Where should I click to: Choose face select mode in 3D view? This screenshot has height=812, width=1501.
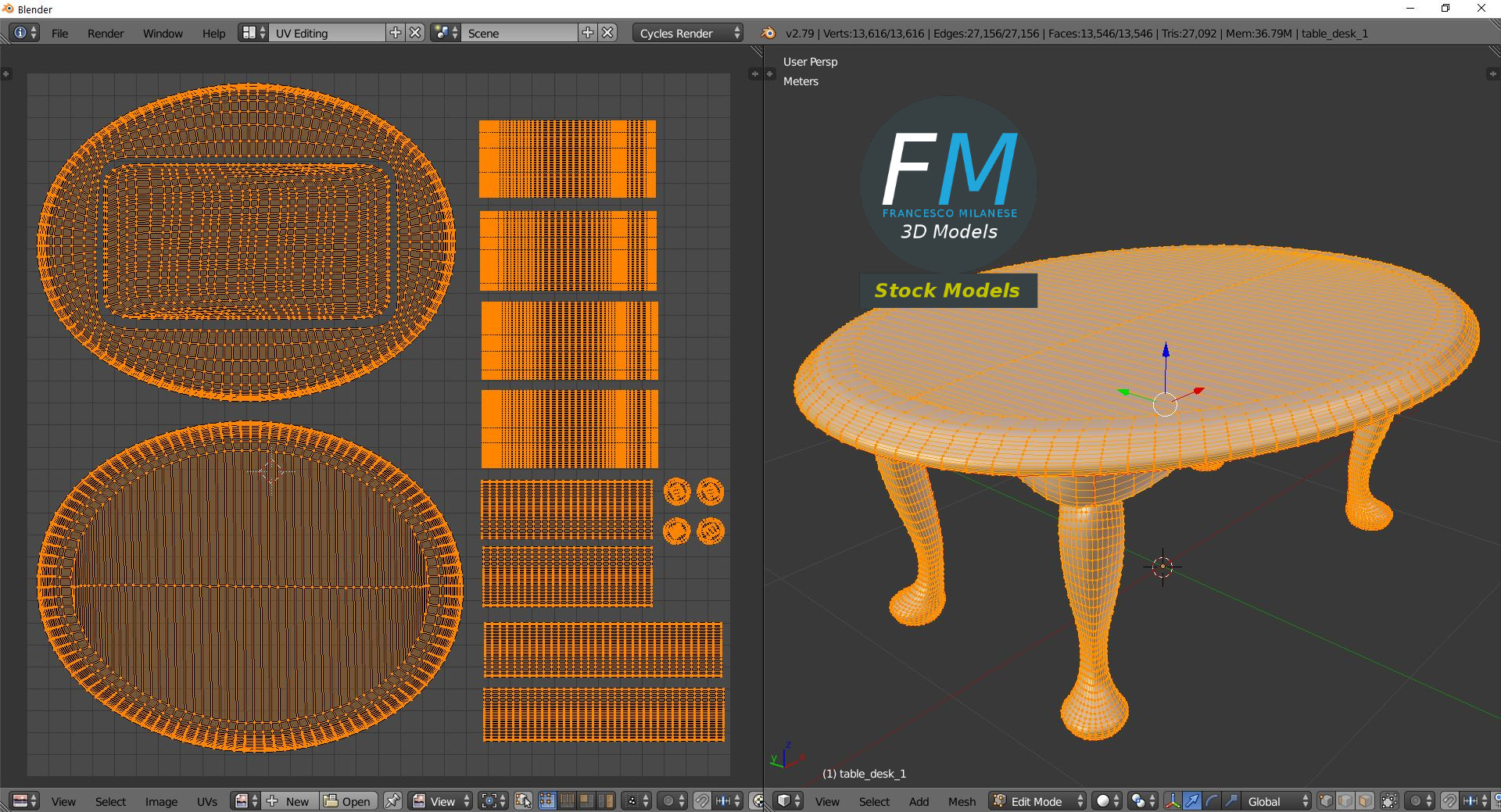(x=1365, y=801)
